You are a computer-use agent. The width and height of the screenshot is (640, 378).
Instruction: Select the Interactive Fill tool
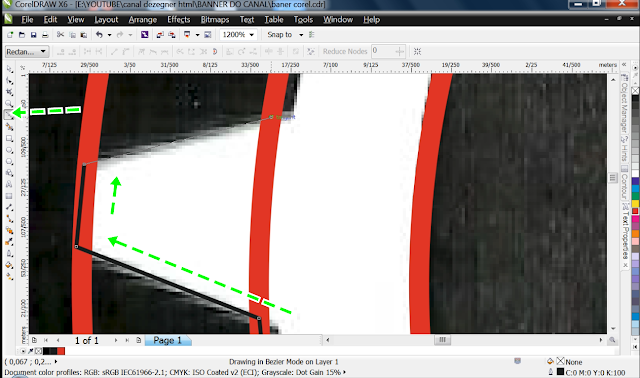9,277
